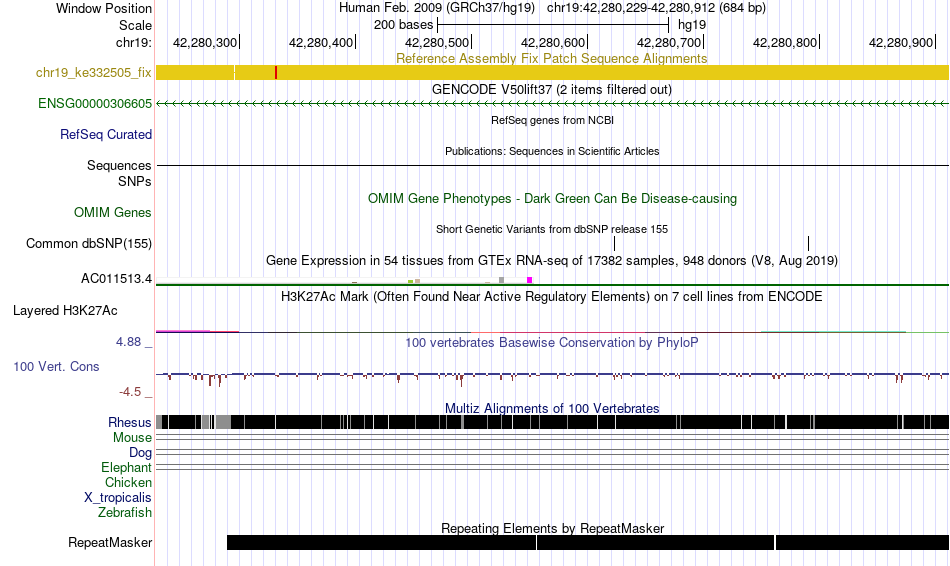Click the GENCODE V50lift37 track title
This screenshot has height=566, width=950.
pos(551,90)
